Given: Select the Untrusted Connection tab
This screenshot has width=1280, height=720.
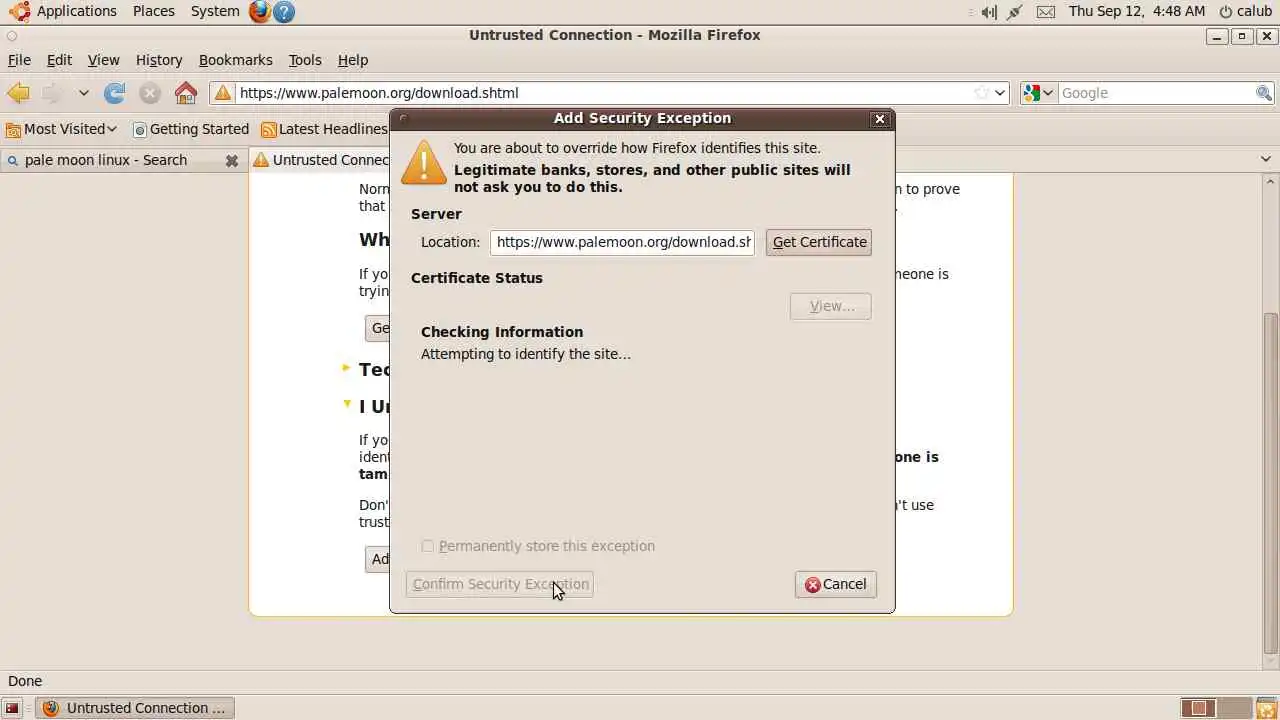Looking at the screenshot, I should (x=320, y=160).
